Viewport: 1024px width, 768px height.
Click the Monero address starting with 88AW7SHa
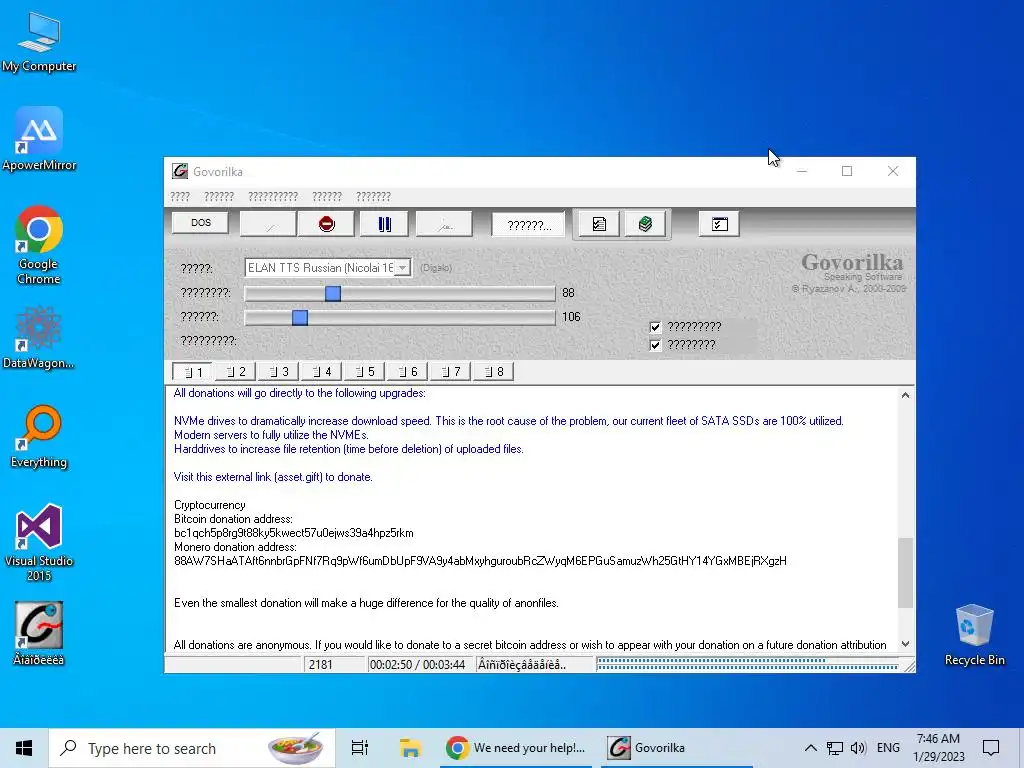tap(480, 561)
